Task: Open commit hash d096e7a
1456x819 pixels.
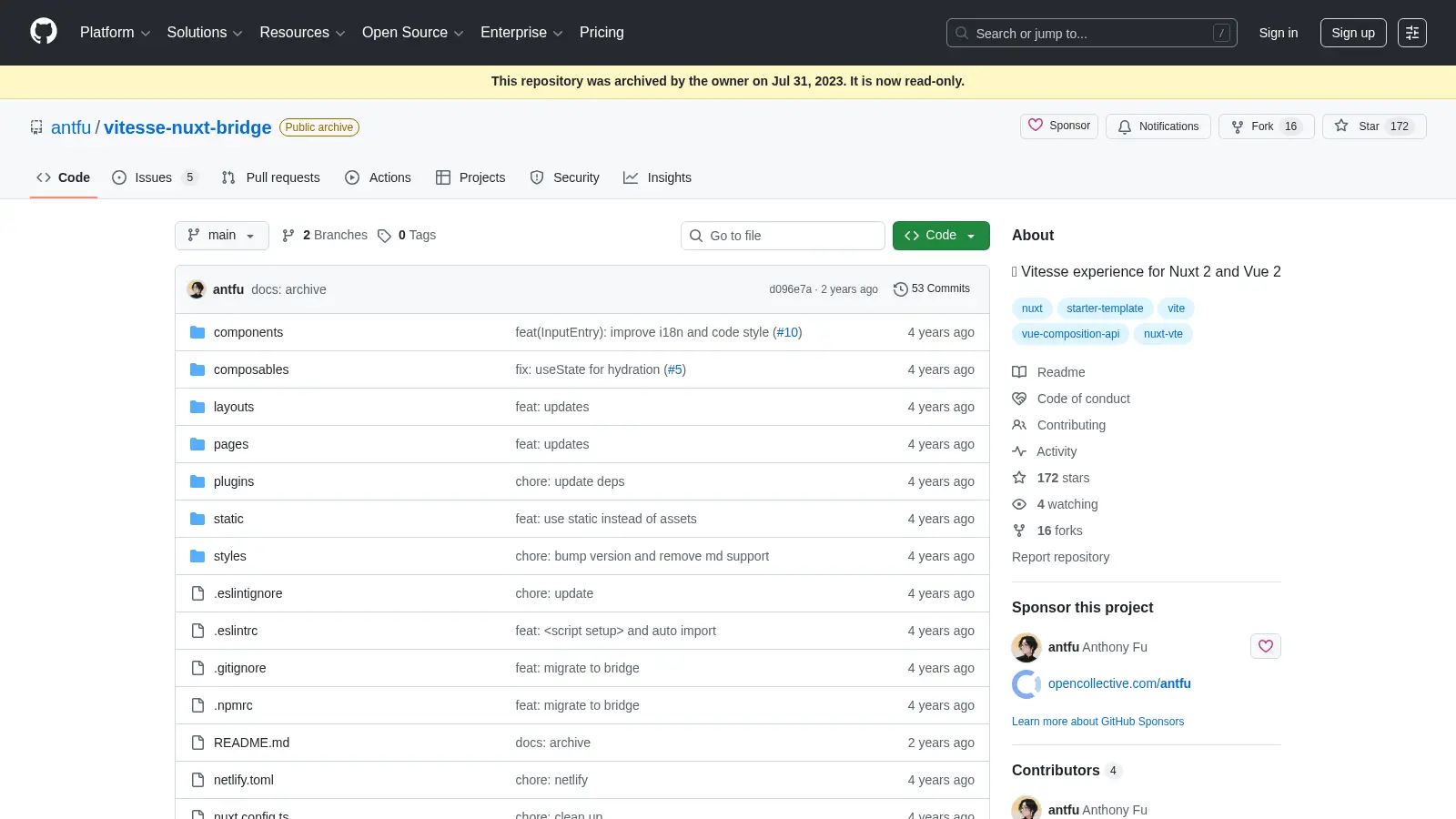Action: coord(790,289)
